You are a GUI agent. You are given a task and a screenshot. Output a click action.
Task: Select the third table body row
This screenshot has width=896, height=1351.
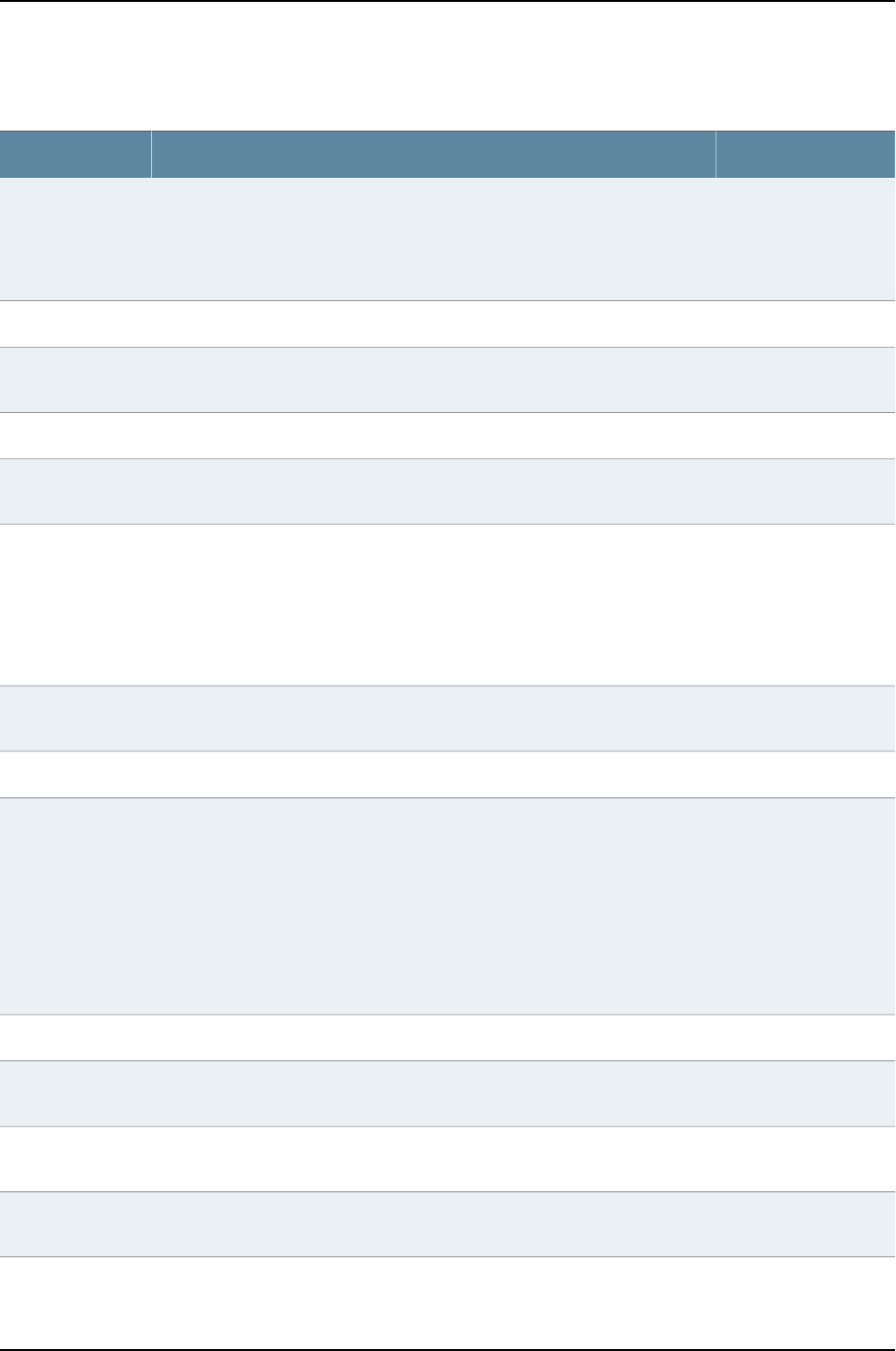tap(448, 380)
